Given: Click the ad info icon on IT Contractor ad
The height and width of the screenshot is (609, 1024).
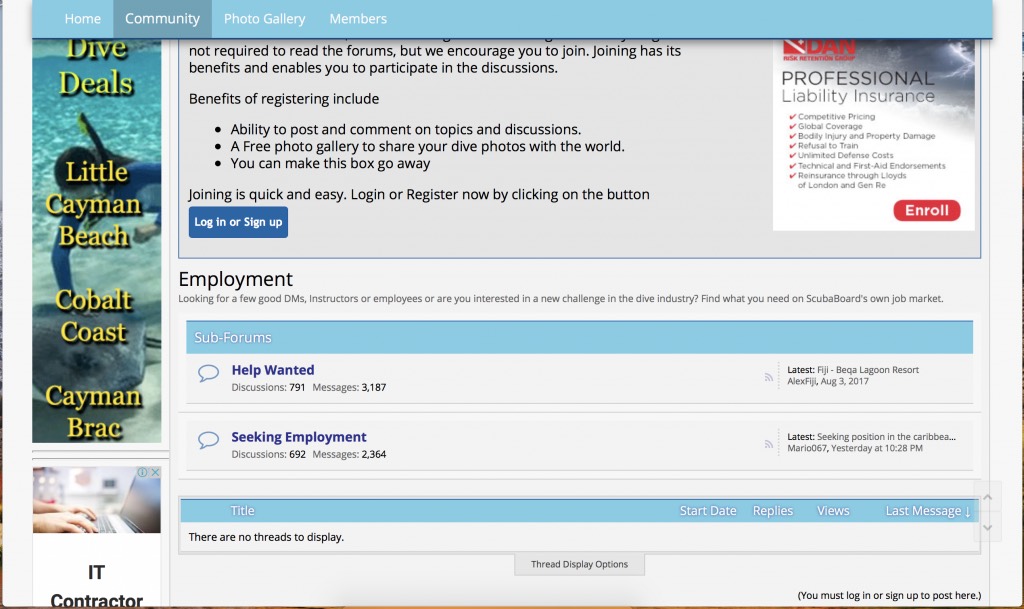Looking at the screenshot, I should click(x=143, y=473).
